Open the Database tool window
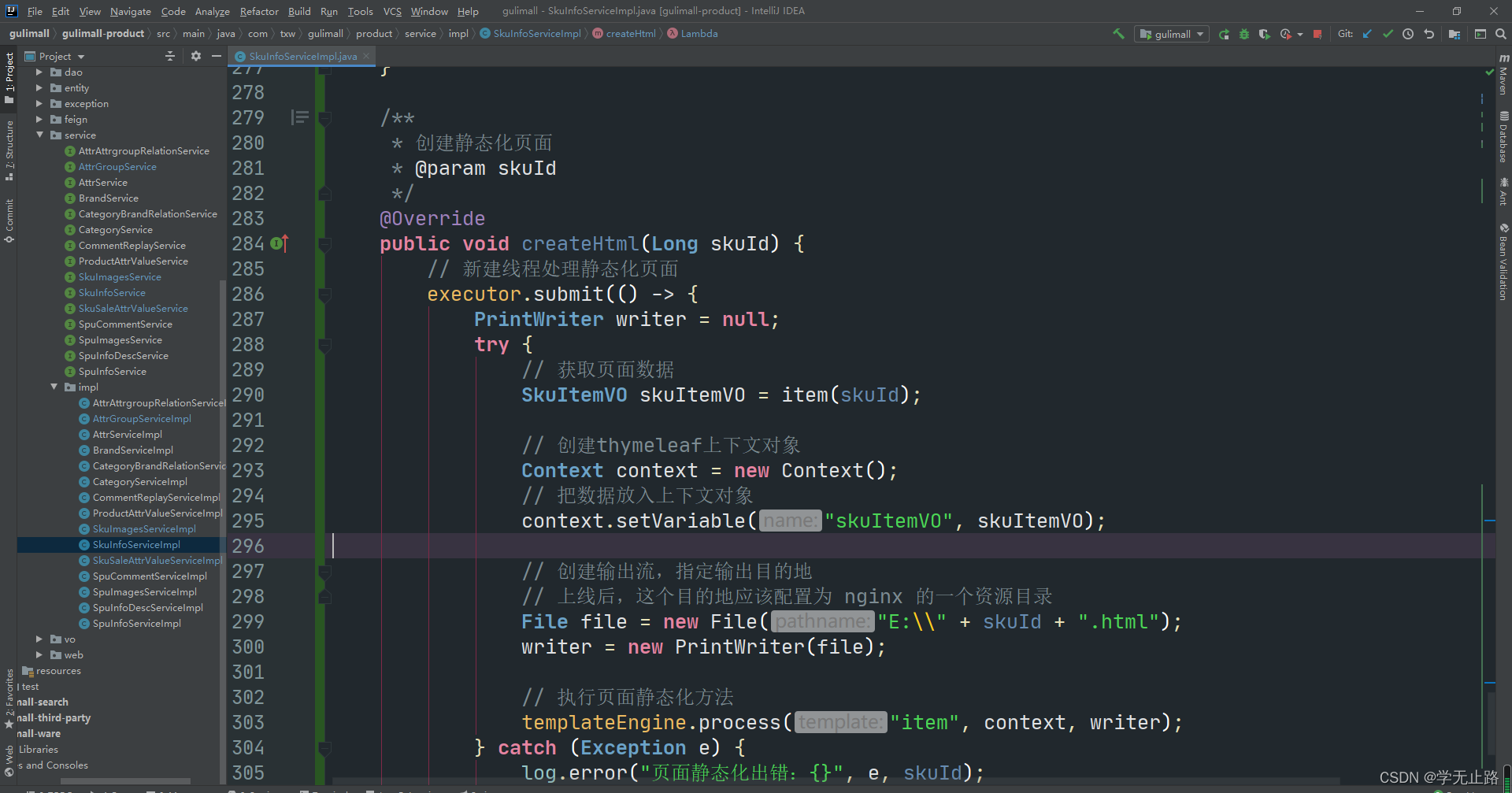 (1503, 137)
